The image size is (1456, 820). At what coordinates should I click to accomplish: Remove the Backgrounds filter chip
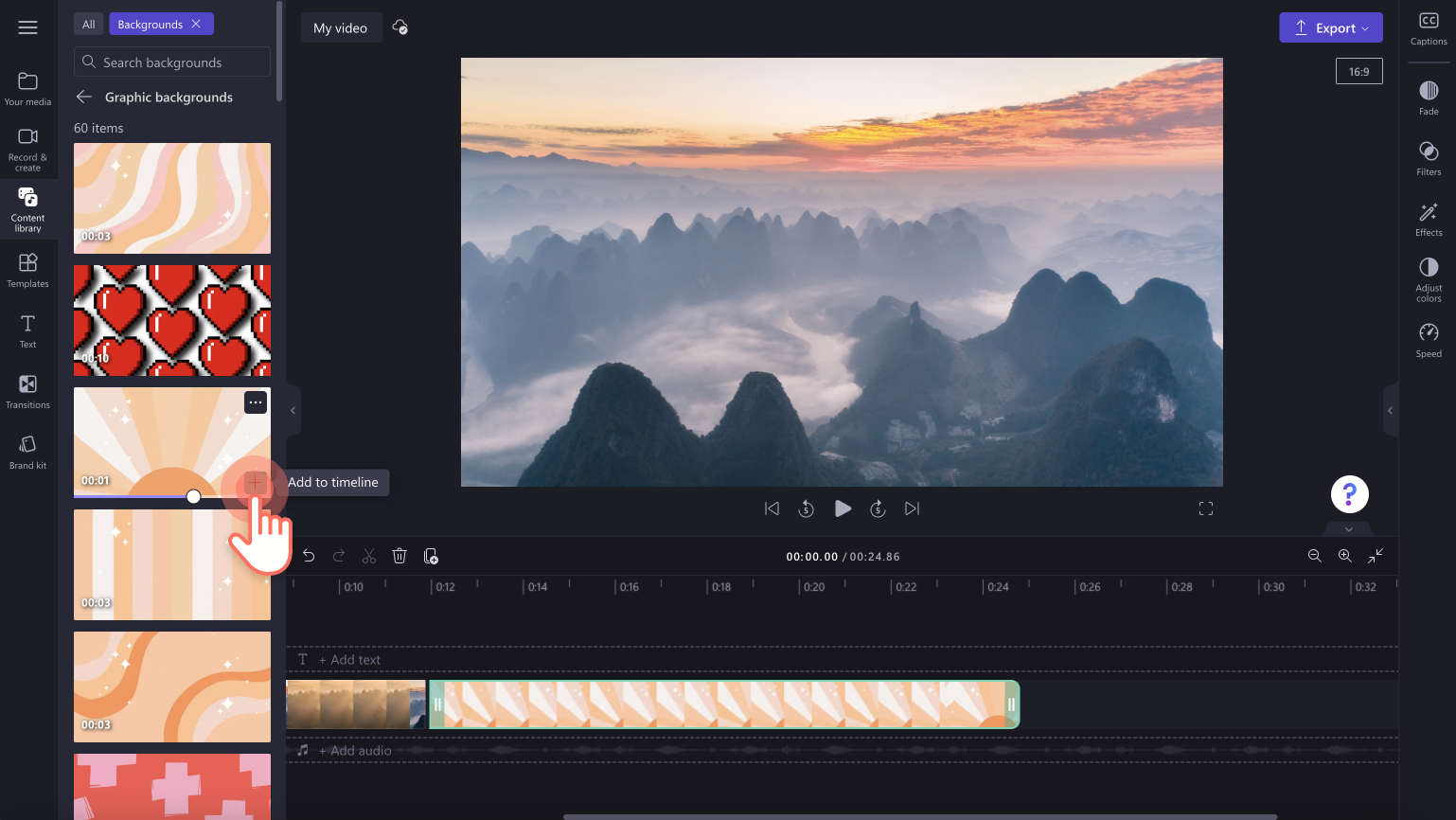(x=196, y=24)
